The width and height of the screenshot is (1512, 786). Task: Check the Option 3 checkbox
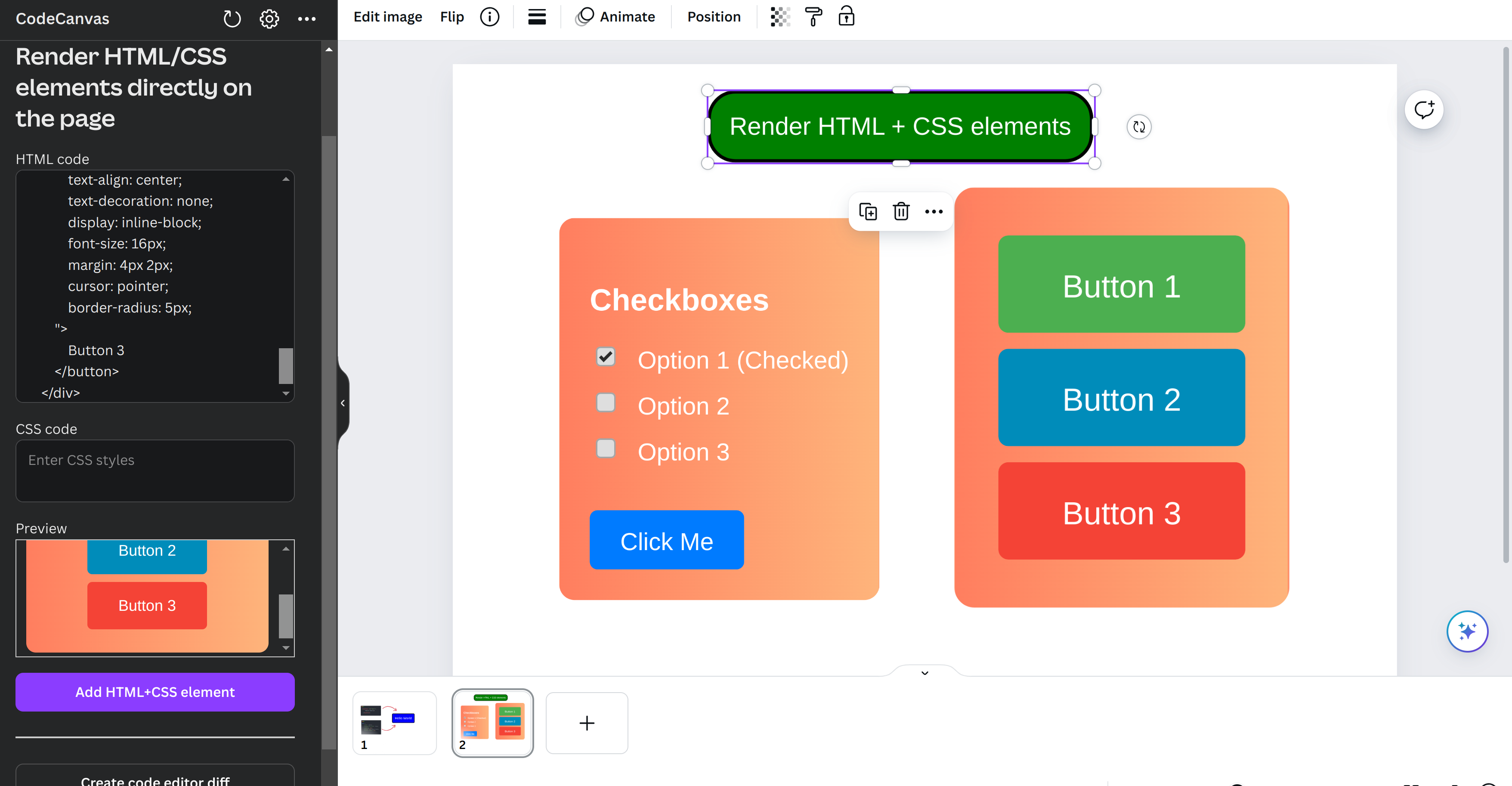click(605, 449)
